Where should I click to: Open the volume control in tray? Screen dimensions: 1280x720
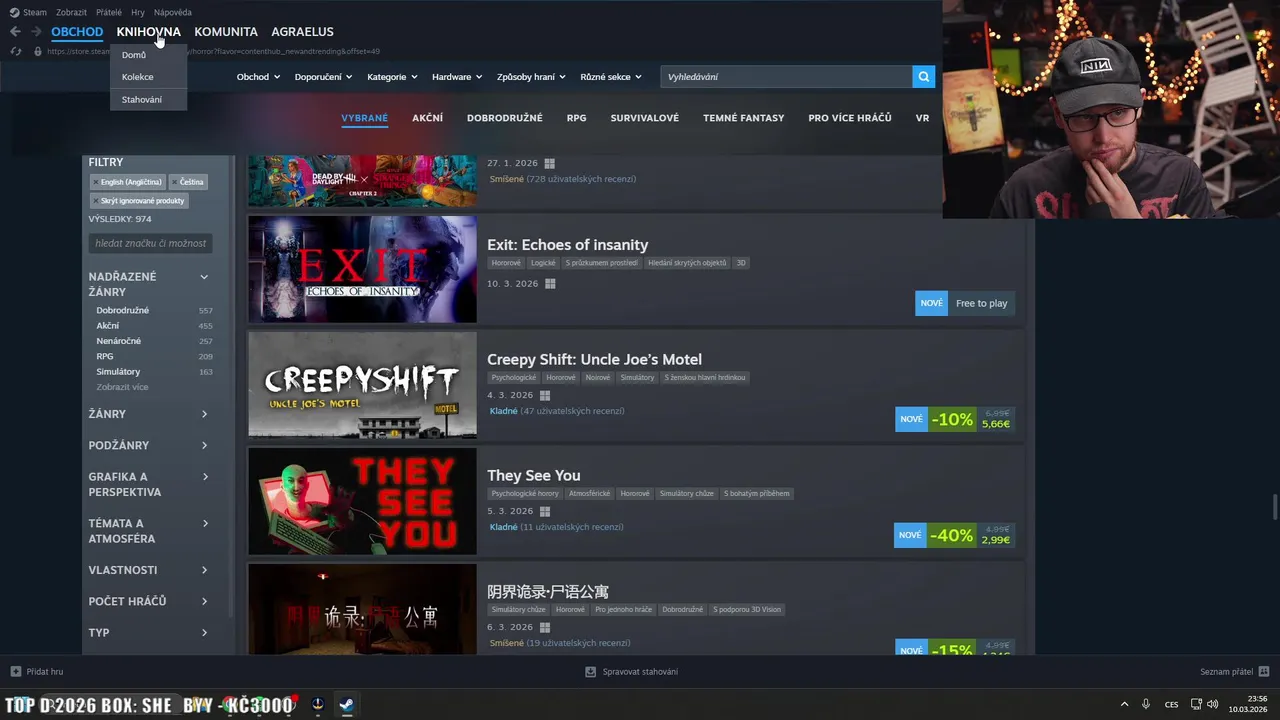pyautogui.click(x=1212, y=704)
